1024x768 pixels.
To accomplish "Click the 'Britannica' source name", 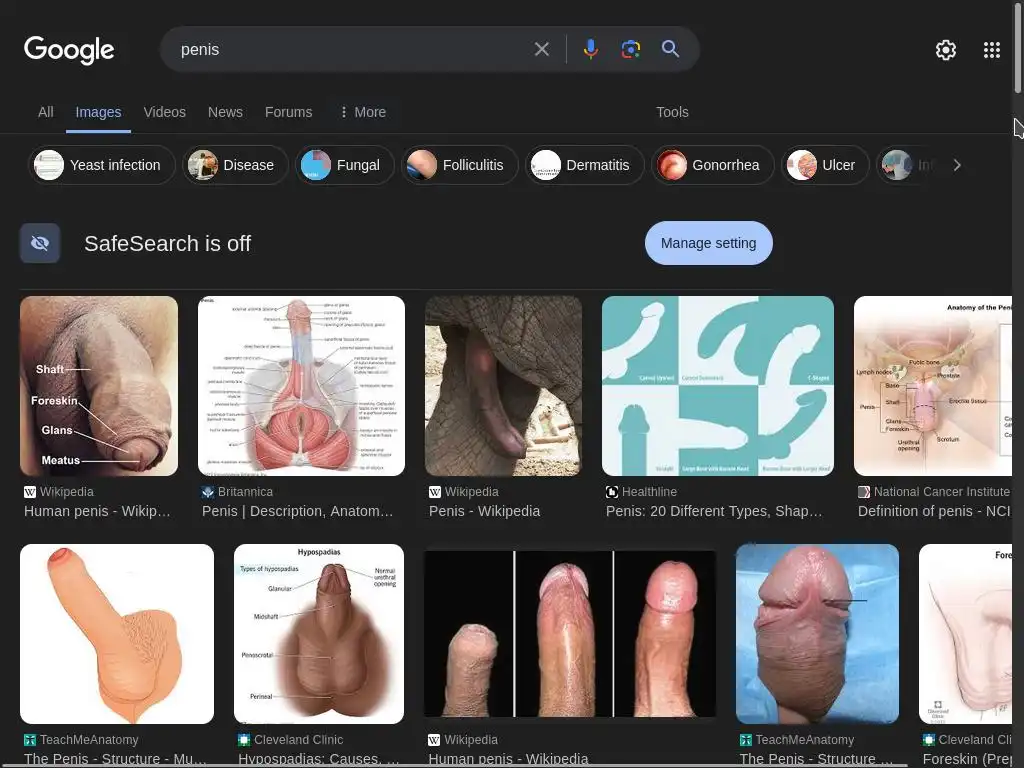I will pos(245,492).
